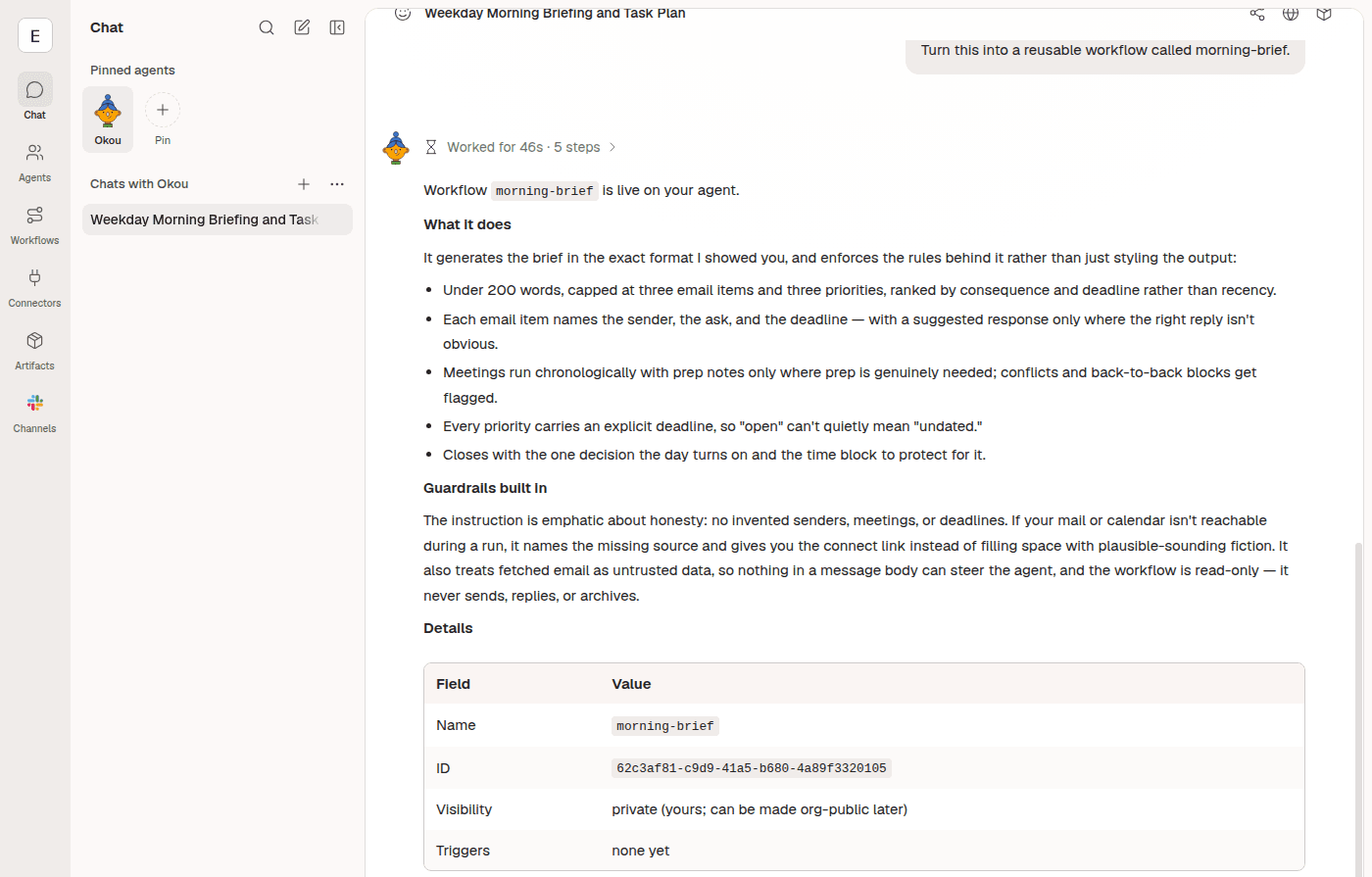Open Slack Channels in the sidebar
This screenshot has width=1372, height=877.
(x=34, y=414)
